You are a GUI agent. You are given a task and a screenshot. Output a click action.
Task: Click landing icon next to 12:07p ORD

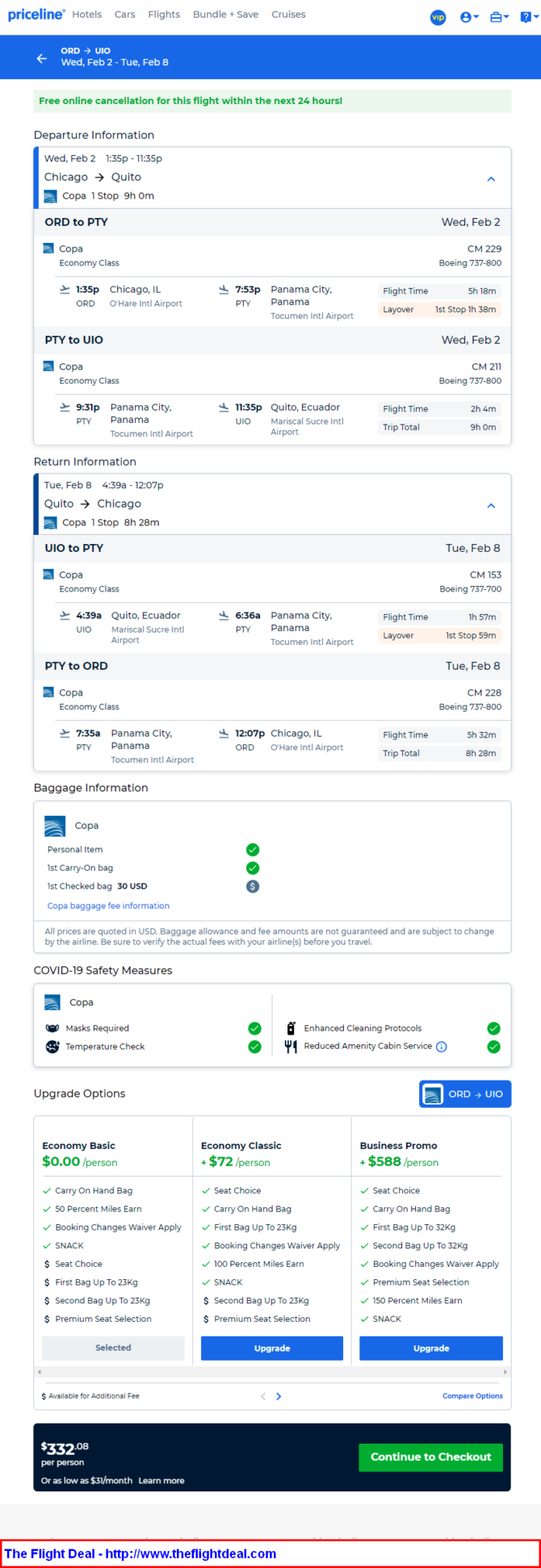(224, 733)
